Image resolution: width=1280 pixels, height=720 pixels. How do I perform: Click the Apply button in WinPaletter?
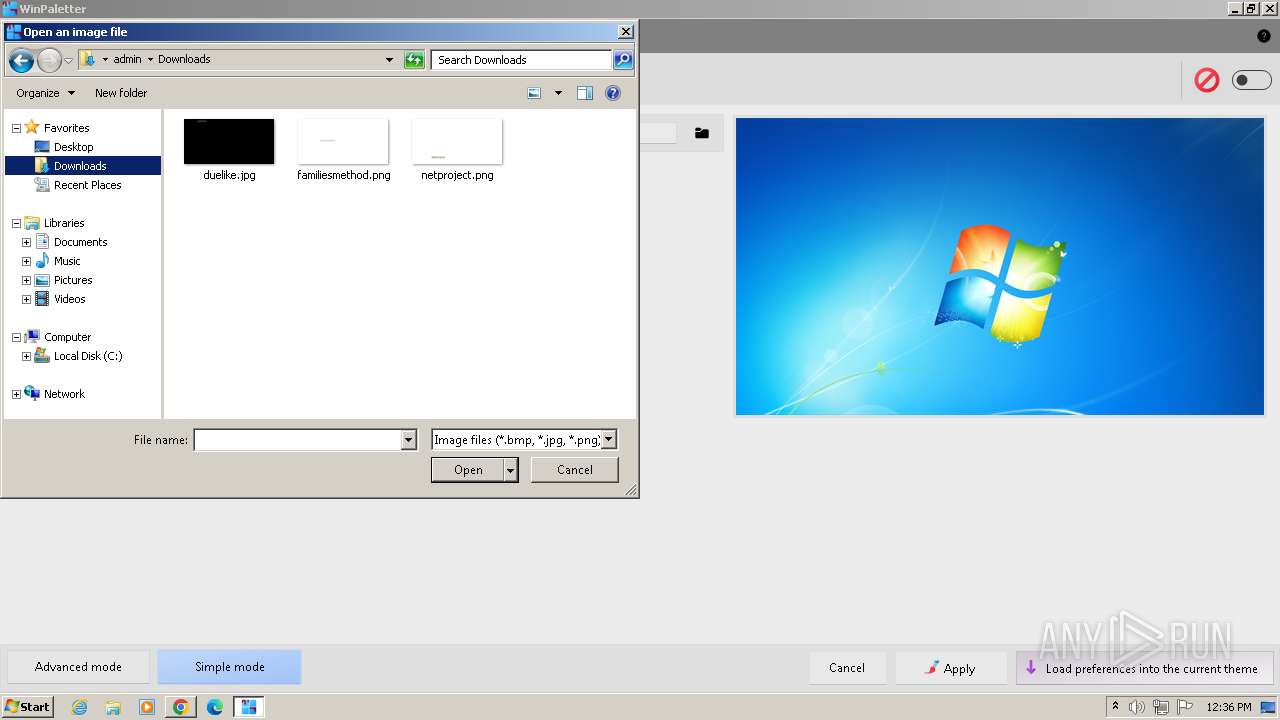click(951, 668)
